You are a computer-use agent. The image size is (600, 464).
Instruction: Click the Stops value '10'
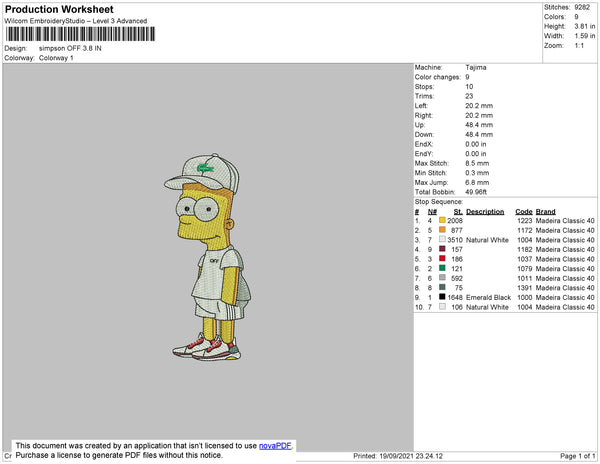click(x=469, y=86)
